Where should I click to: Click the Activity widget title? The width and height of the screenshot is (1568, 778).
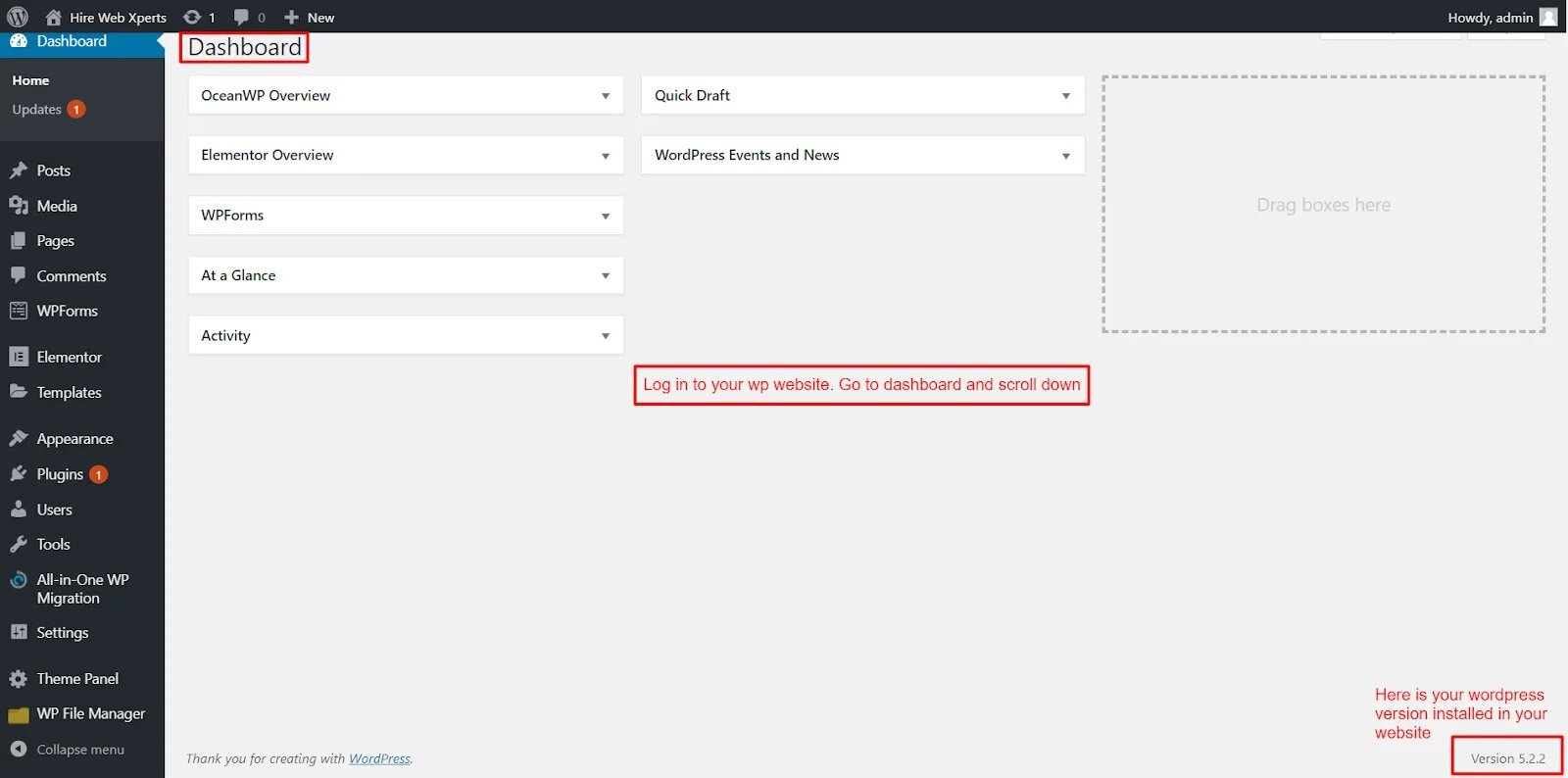(x=225, y=335)
